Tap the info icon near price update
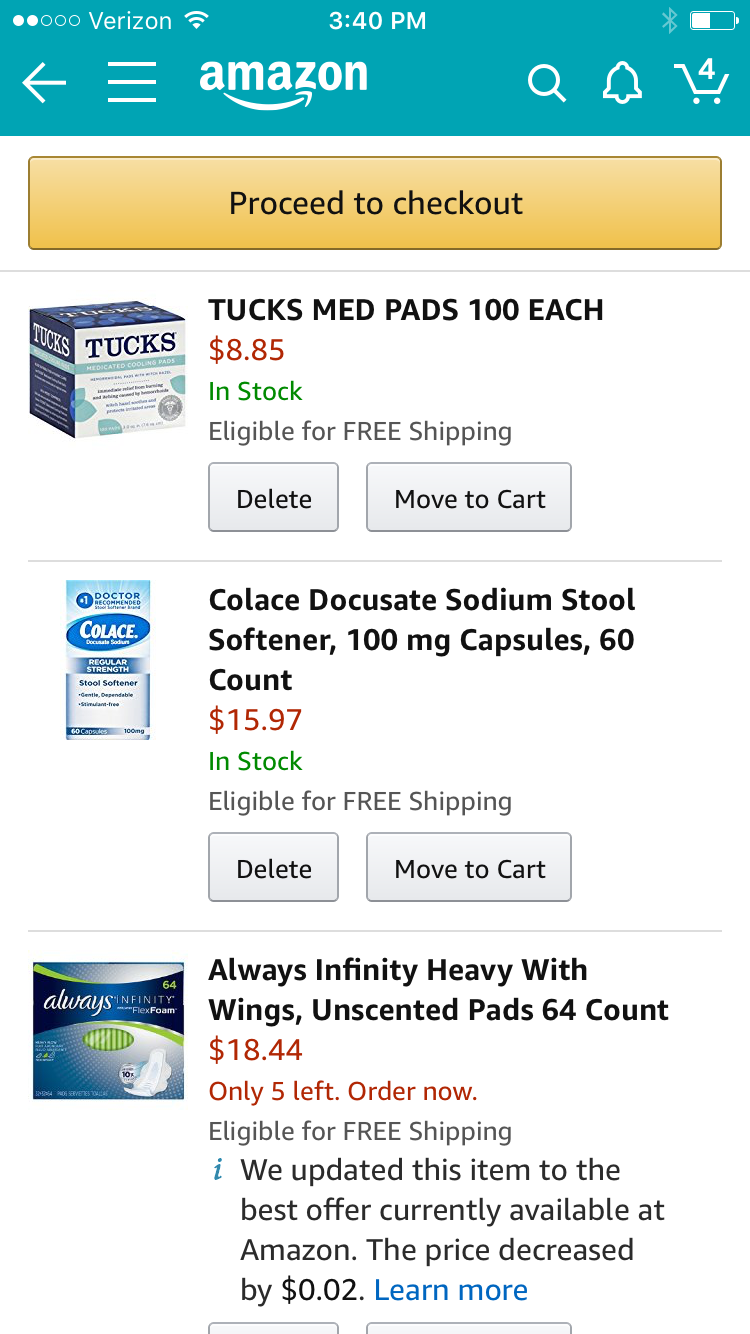This screenshot has width=750, height=1334. [x=218, y=1170]
